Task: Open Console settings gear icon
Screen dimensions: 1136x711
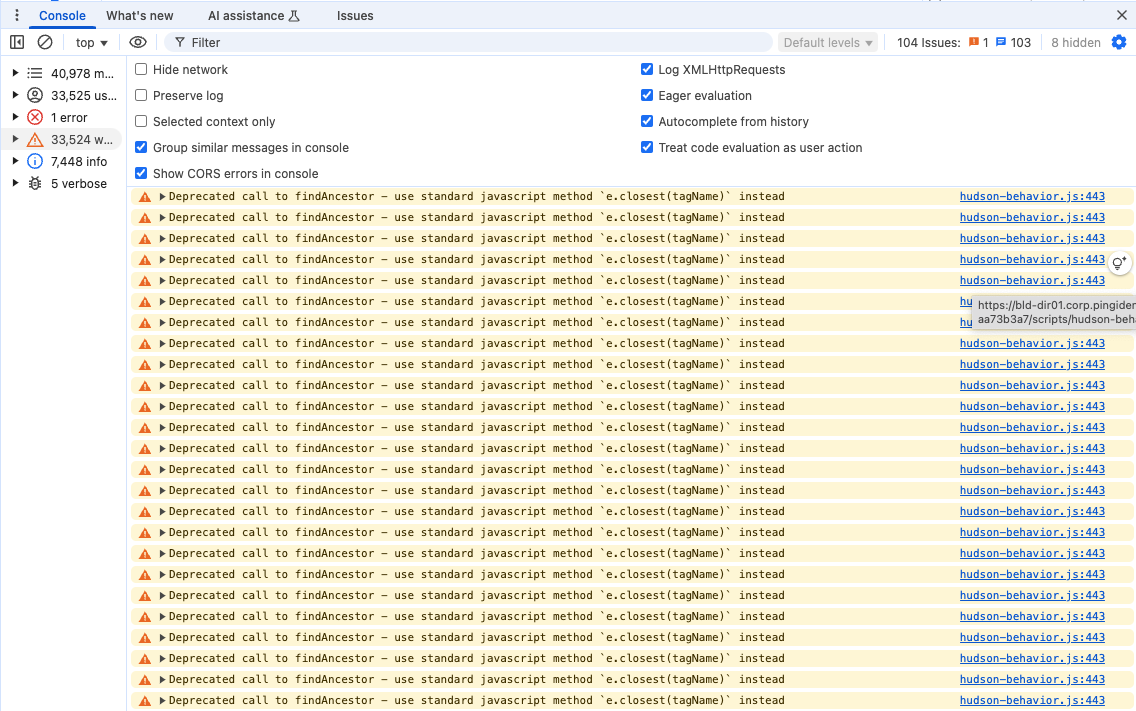Action: (1119, 42)
